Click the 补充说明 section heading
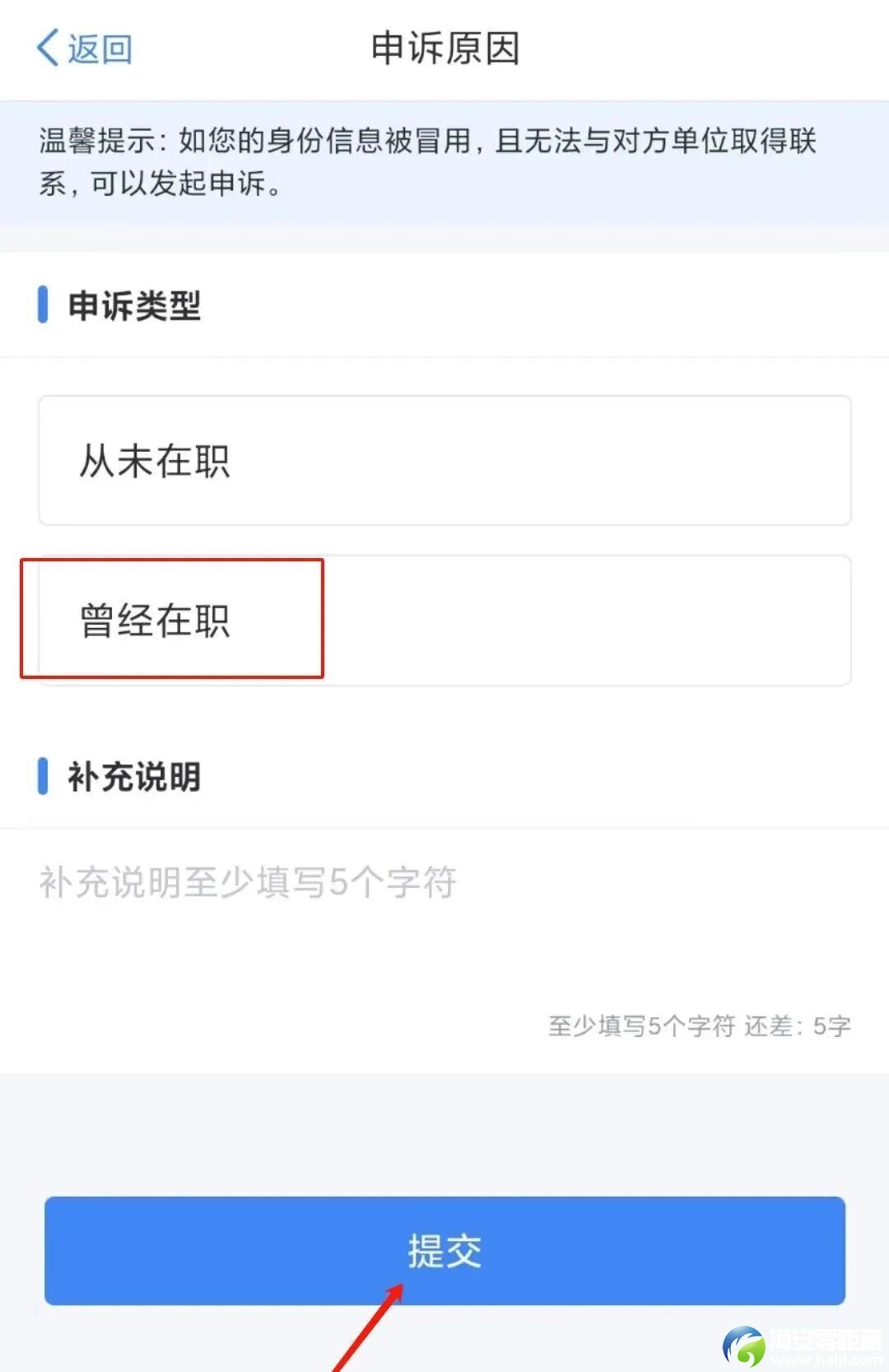889x1372 pixels. [x=134, y=777]
